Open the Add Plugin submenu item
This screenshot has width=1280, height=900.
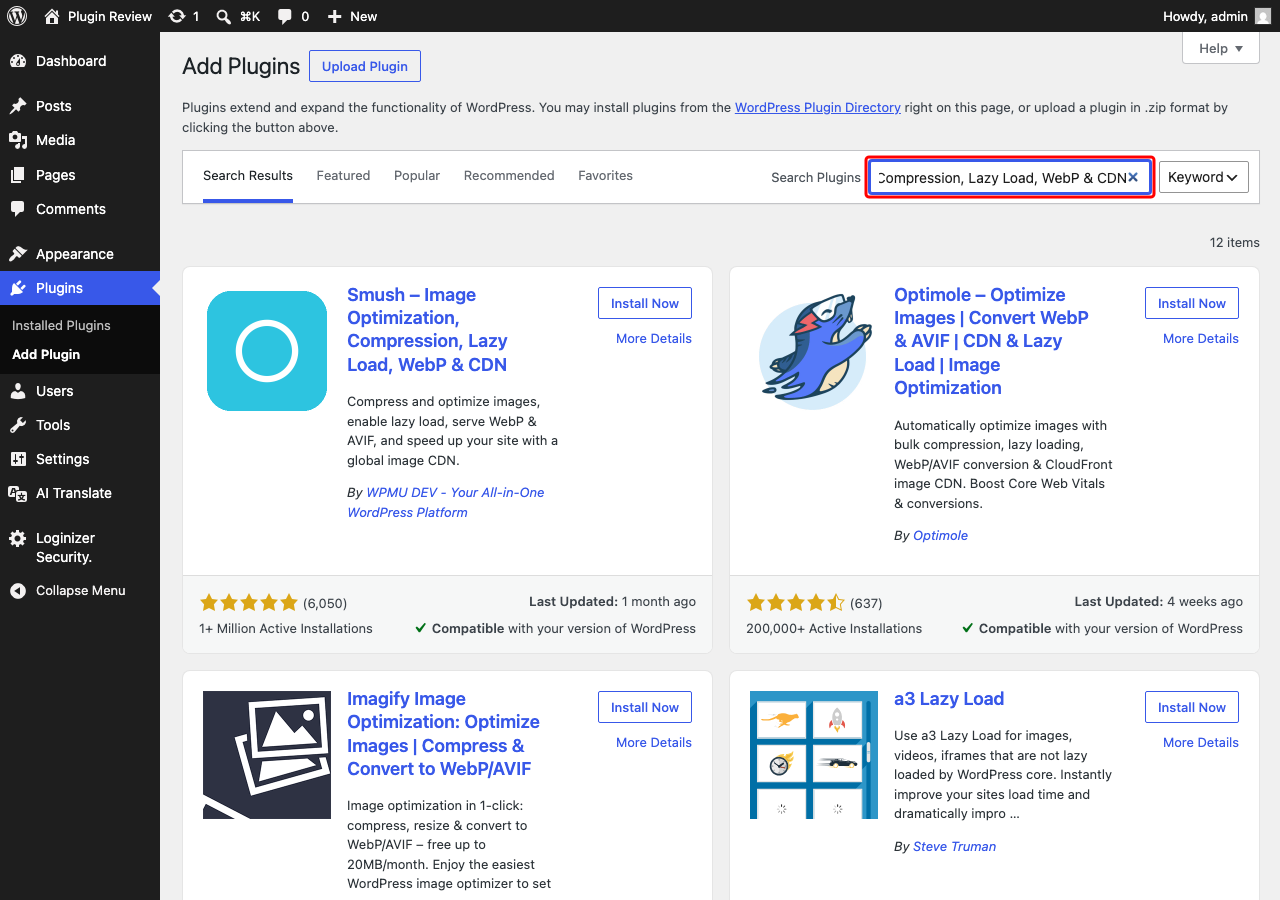pos(46,355)
